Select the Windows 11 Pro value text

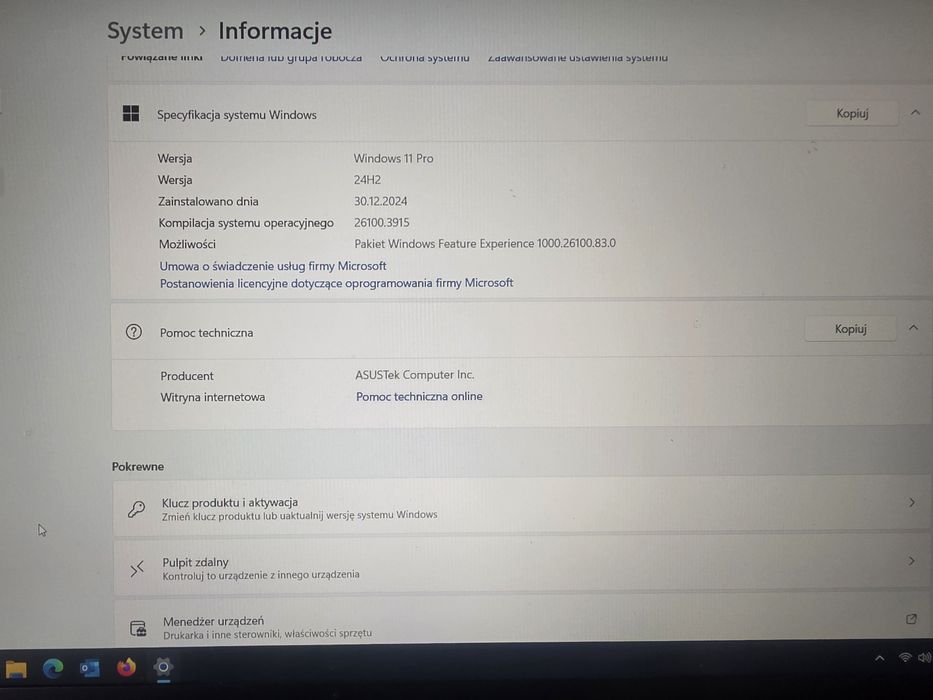393,158
